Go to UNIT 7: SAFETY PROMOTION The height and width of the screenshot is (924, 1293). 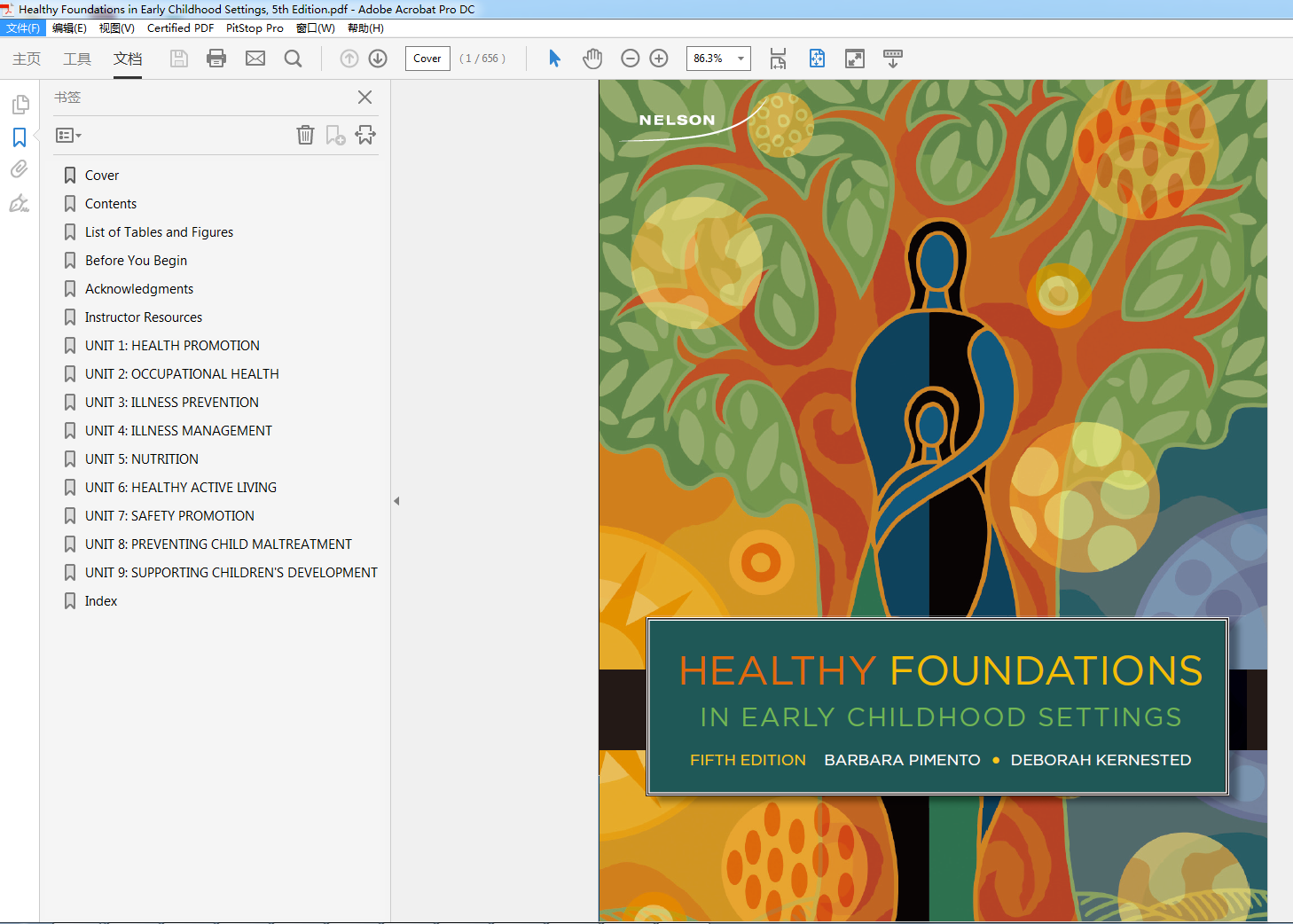[x=169, y=516]
